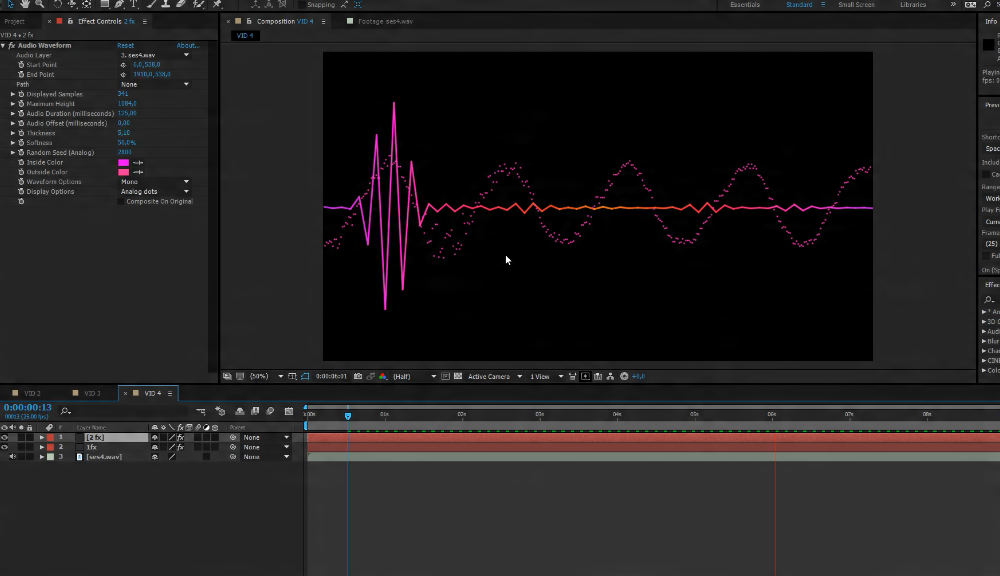
Task: Mute audio of ses4.wav layer
Action: 13,457
